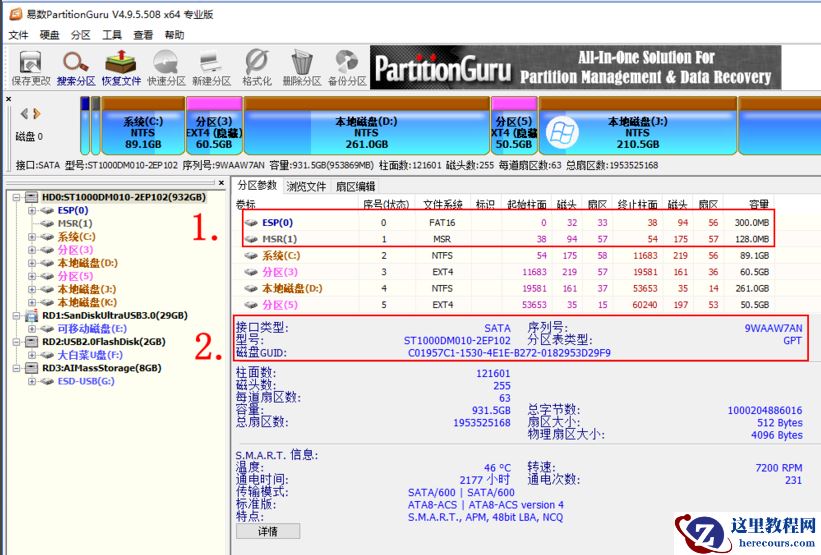
Task: Select 本地磁盘(D:) block in disk map
Action: click(367, 126)
